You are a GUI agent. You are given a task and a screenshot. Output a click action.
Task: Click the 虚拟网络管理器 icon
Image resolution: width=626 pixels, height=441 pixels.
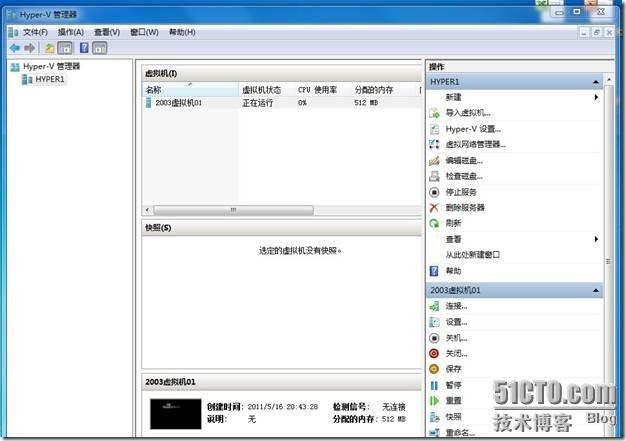434,144
